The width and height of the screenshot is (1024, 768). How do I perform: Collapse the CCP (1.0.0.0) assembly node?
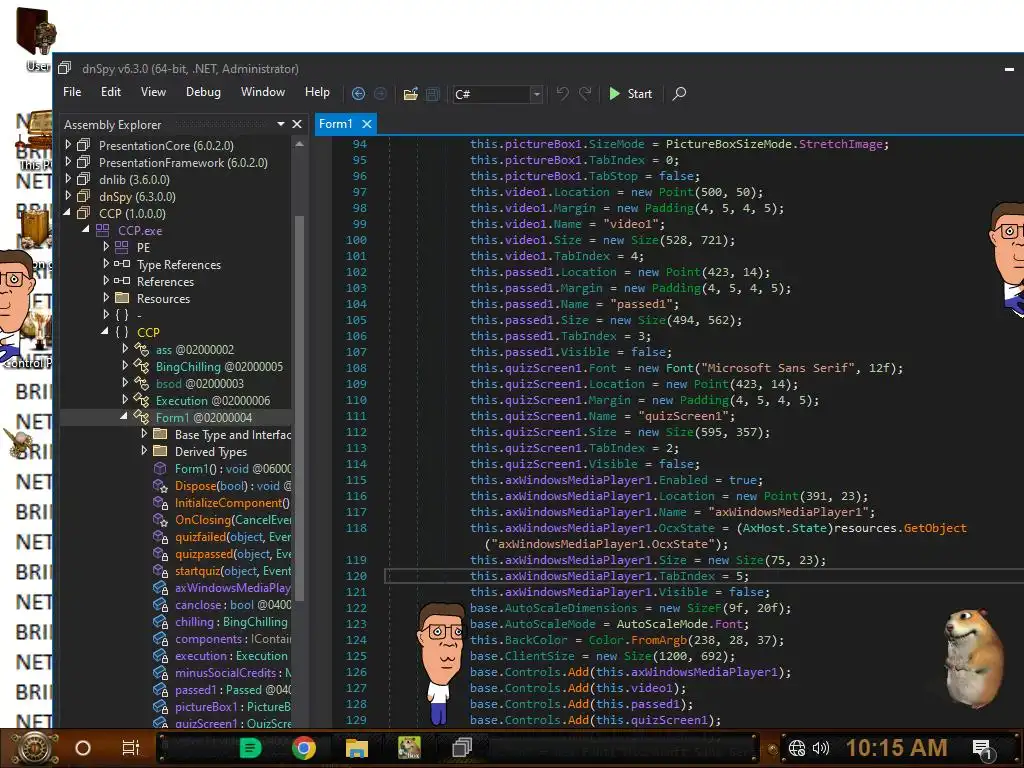pyautogui.click(x=67, y=212)
